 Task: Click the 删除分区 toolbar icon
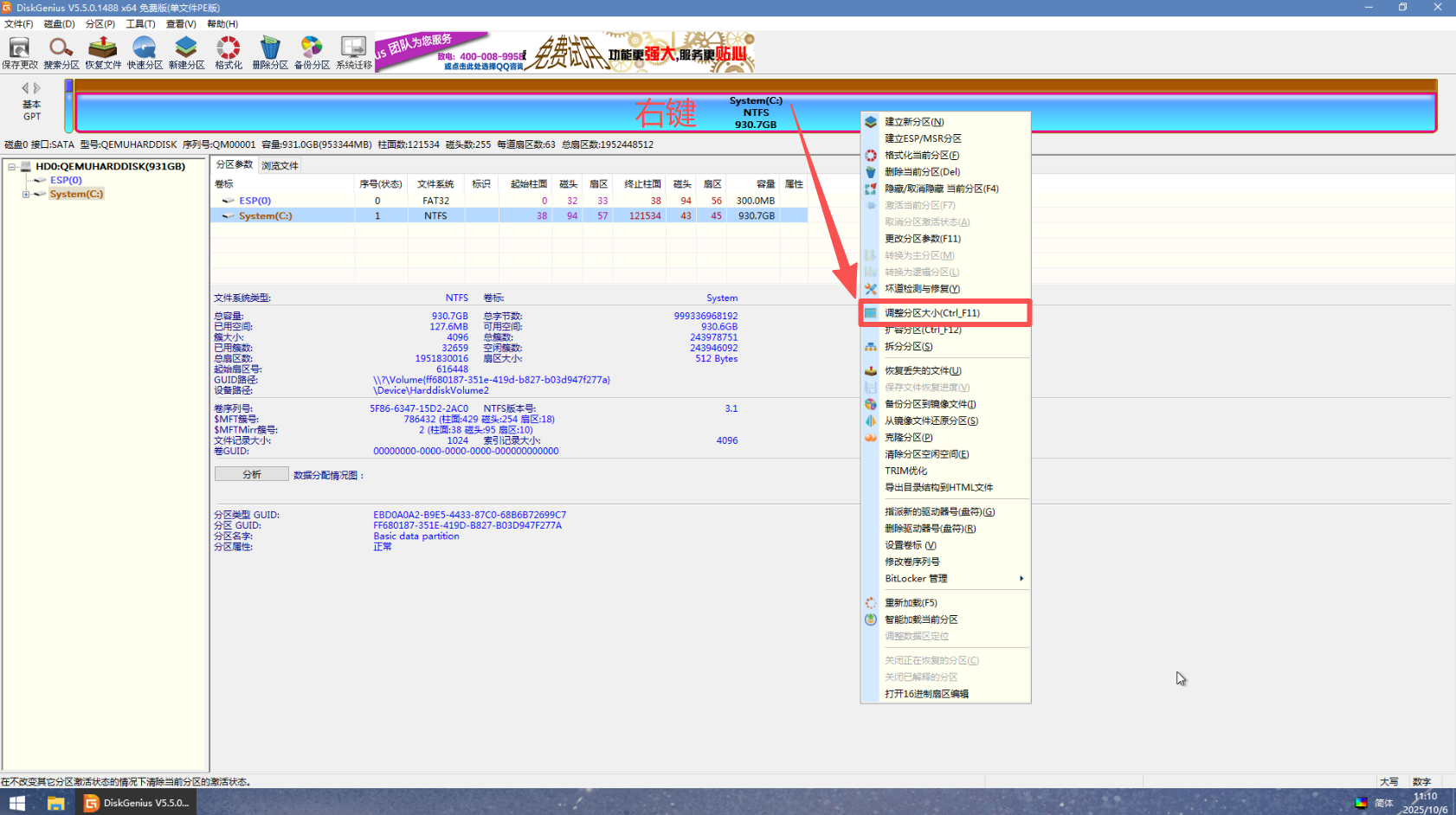tap(270, 52)
